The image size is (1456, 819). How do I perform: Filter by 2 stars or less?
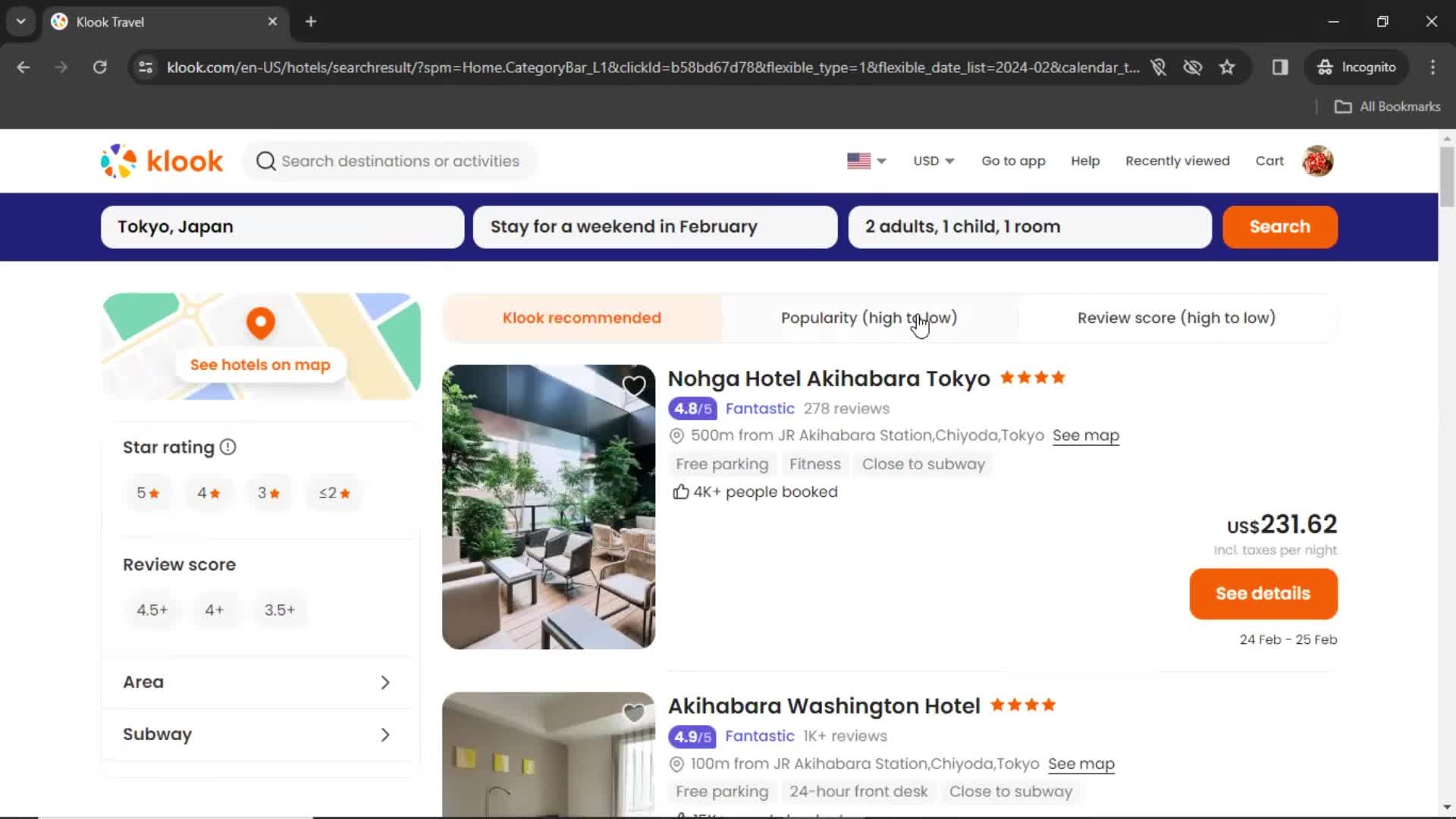334,493
